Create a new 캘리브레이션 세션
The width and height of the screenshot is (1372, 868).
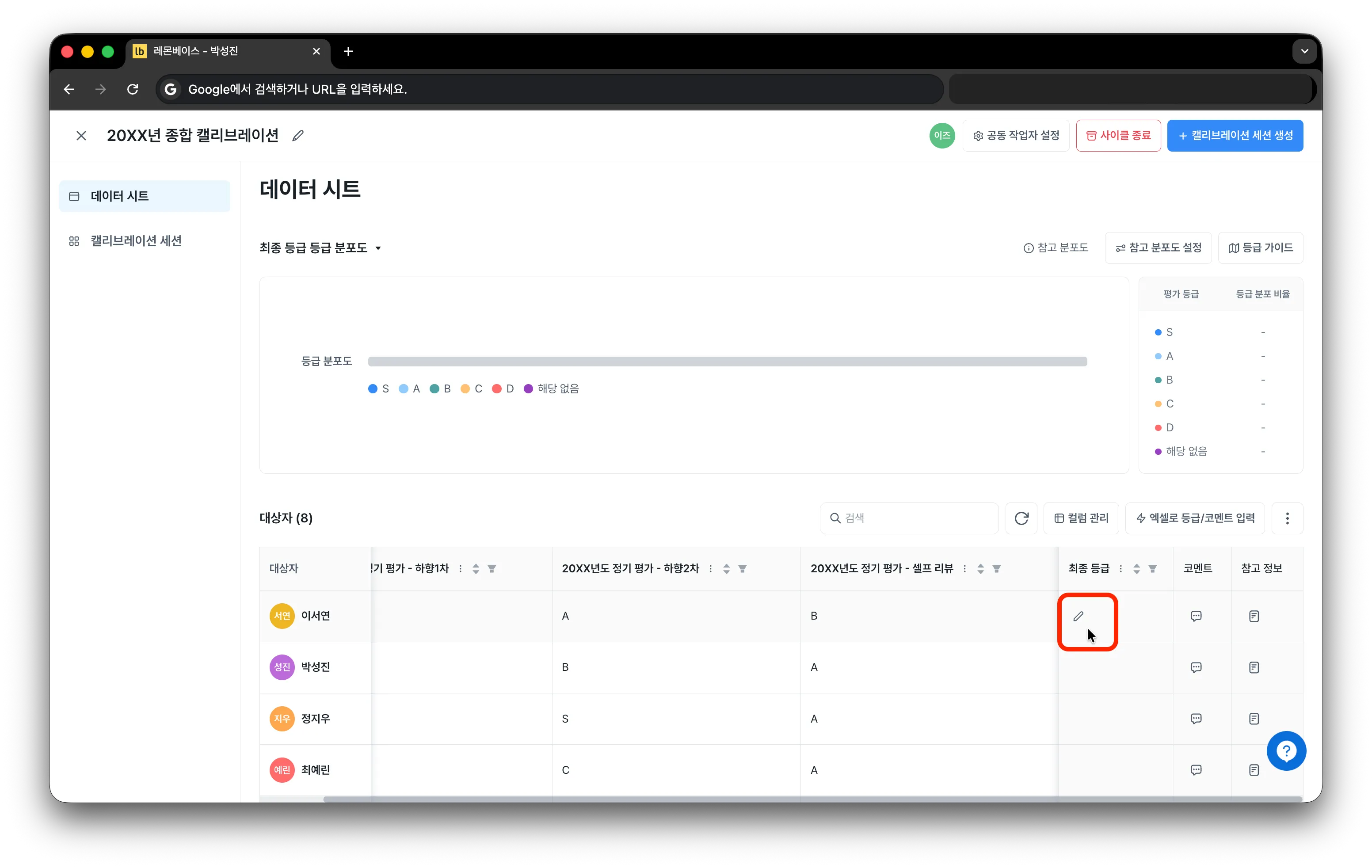[1235, 136]
